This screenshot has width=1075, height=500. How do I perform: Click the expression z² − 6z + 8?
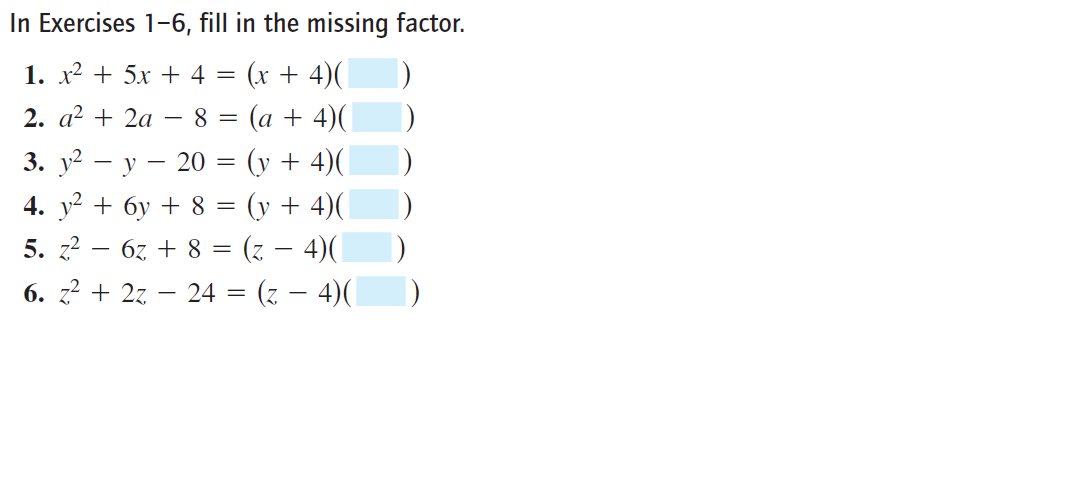click(x=128, y=249)
